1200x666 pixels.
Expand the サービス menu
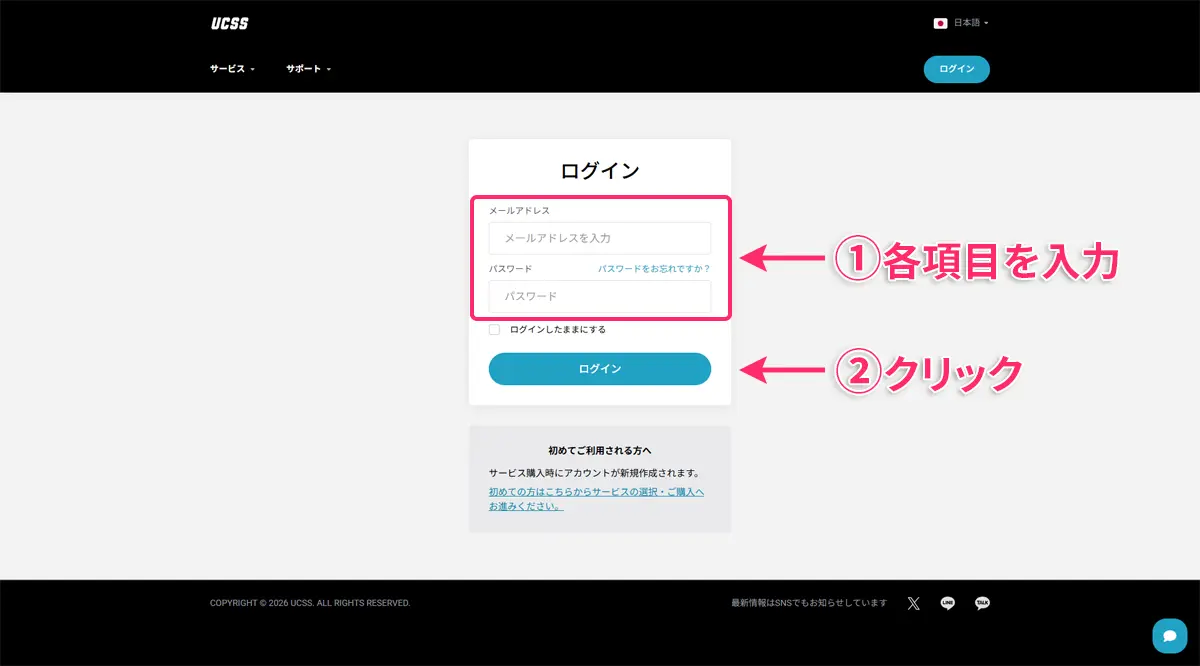click(x=232, y=69)
